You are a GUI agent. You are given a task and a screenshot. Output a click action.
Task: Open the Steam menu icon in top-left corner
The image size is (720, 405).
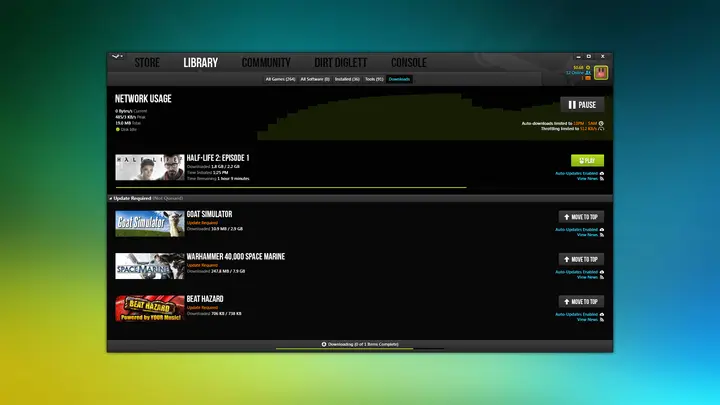pos(117,56)
